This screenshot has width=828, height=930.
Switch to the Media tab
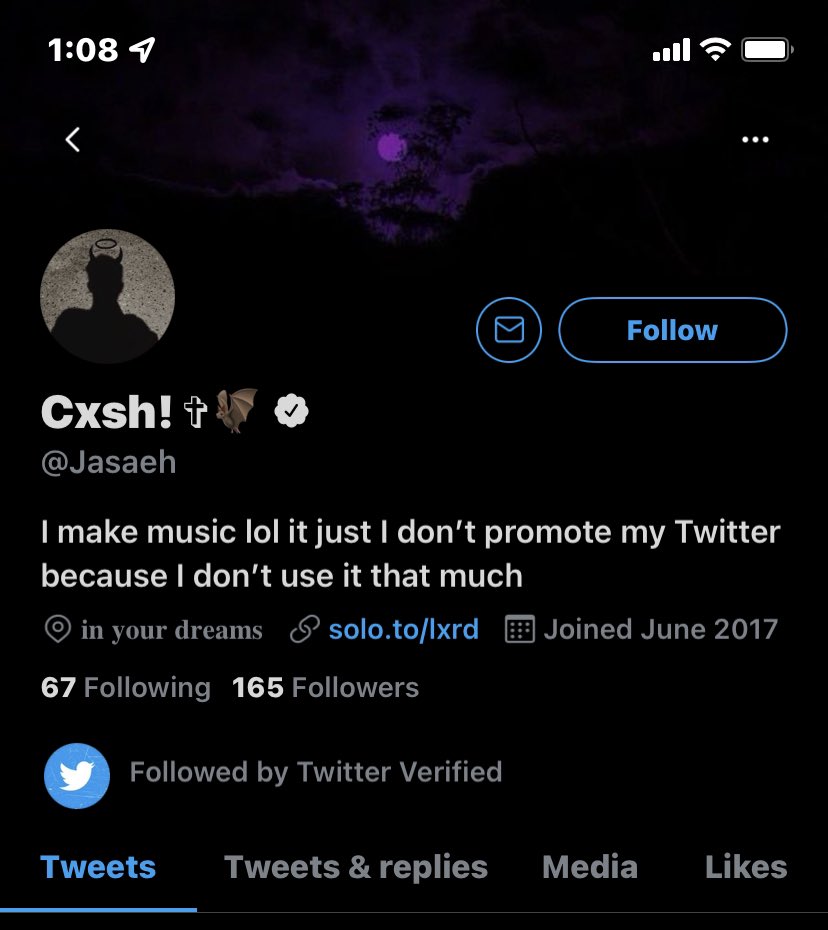tap(590, 867)
